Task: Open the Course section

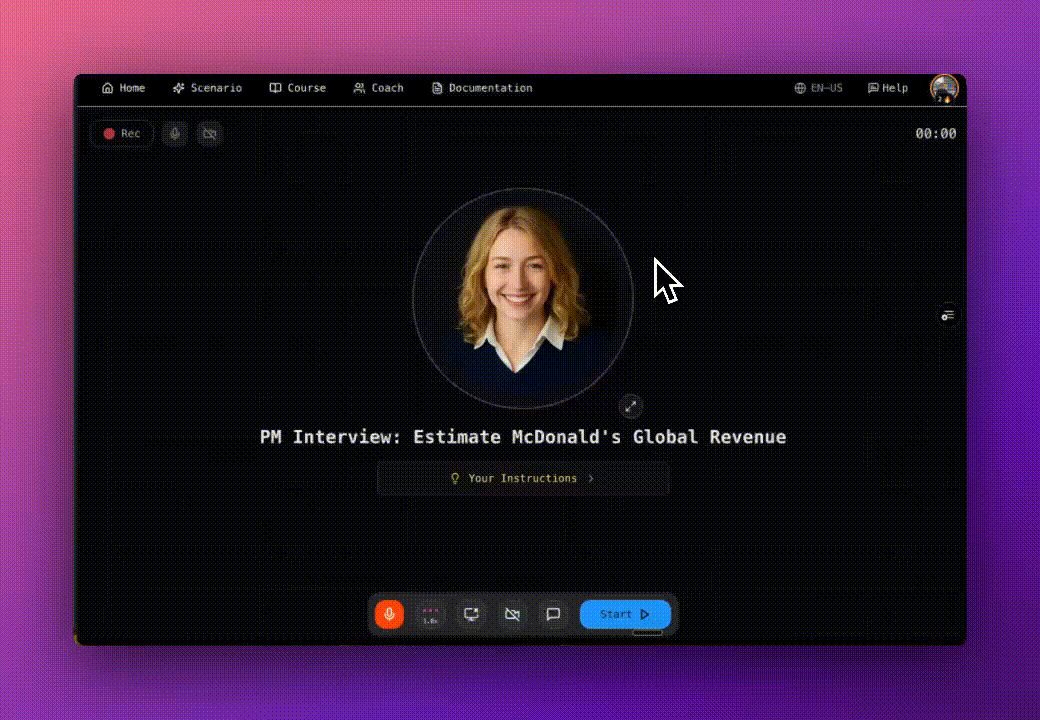Action: point(297,88)
